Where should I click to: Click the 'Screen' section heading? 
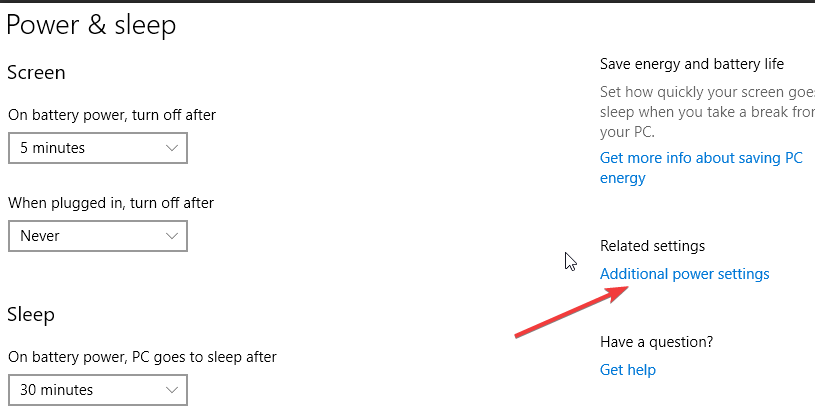click(36, 73)
